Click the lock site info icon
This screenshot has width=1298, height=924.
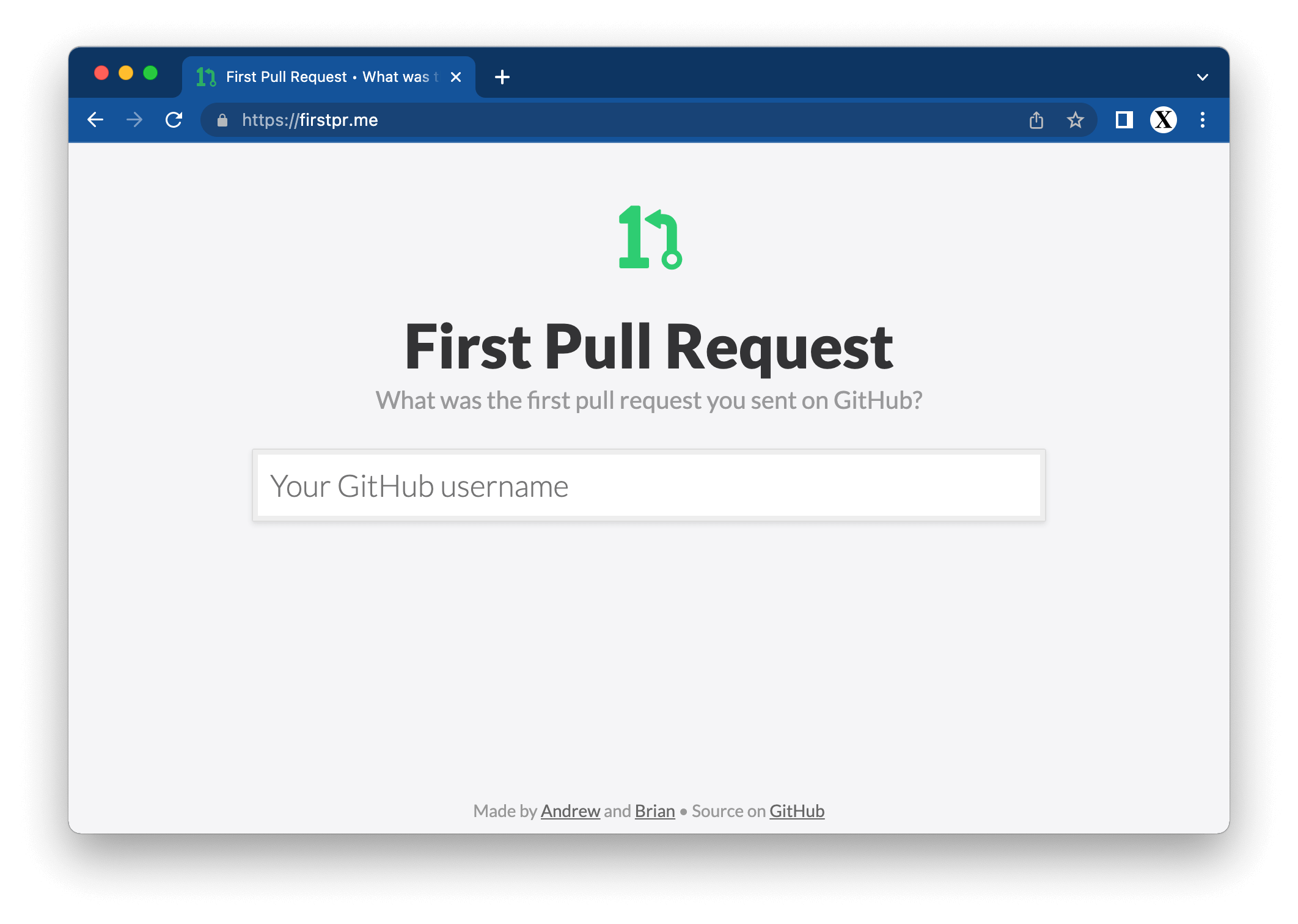(x=222, y=120)
